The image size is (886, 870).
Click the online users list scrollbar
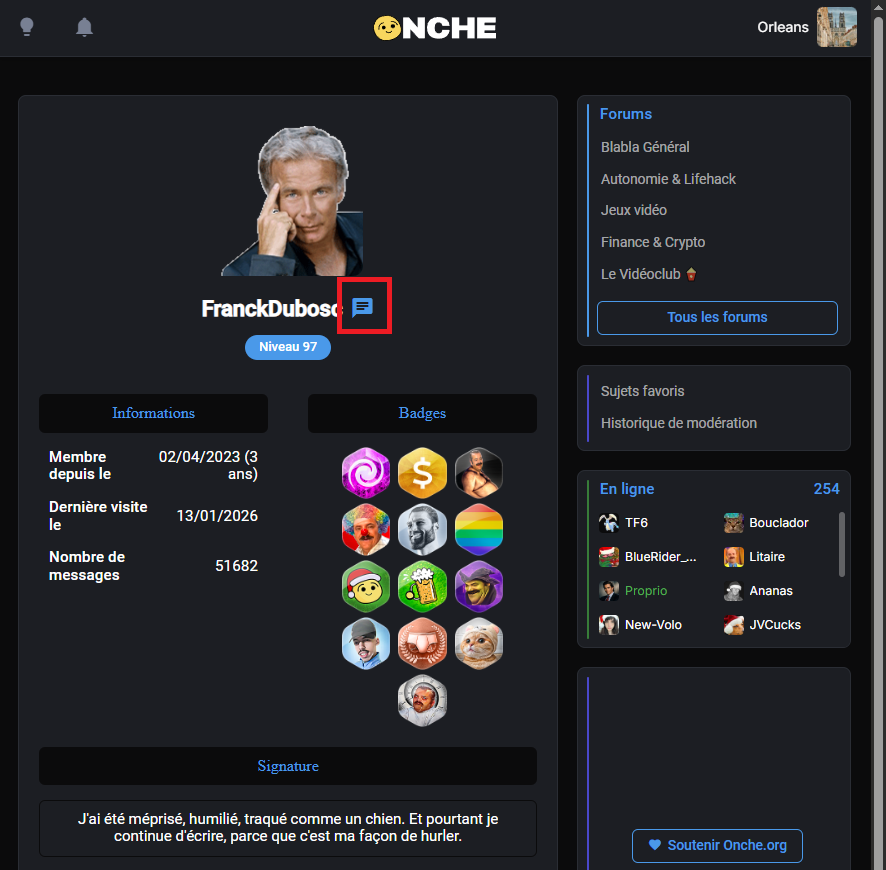[841, 544]
